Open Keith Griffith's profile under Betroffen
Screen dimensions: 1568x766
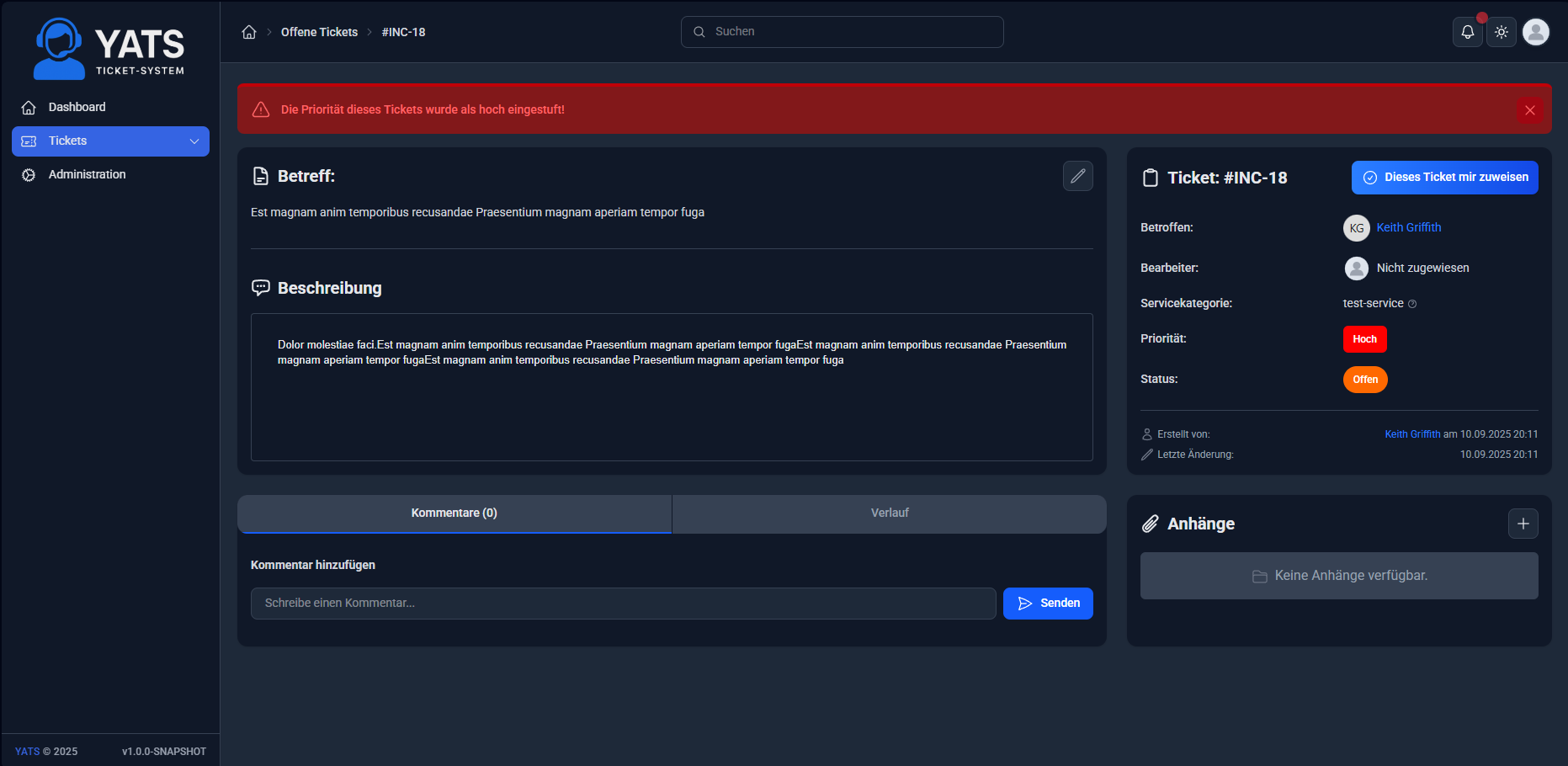point(1408,227)
